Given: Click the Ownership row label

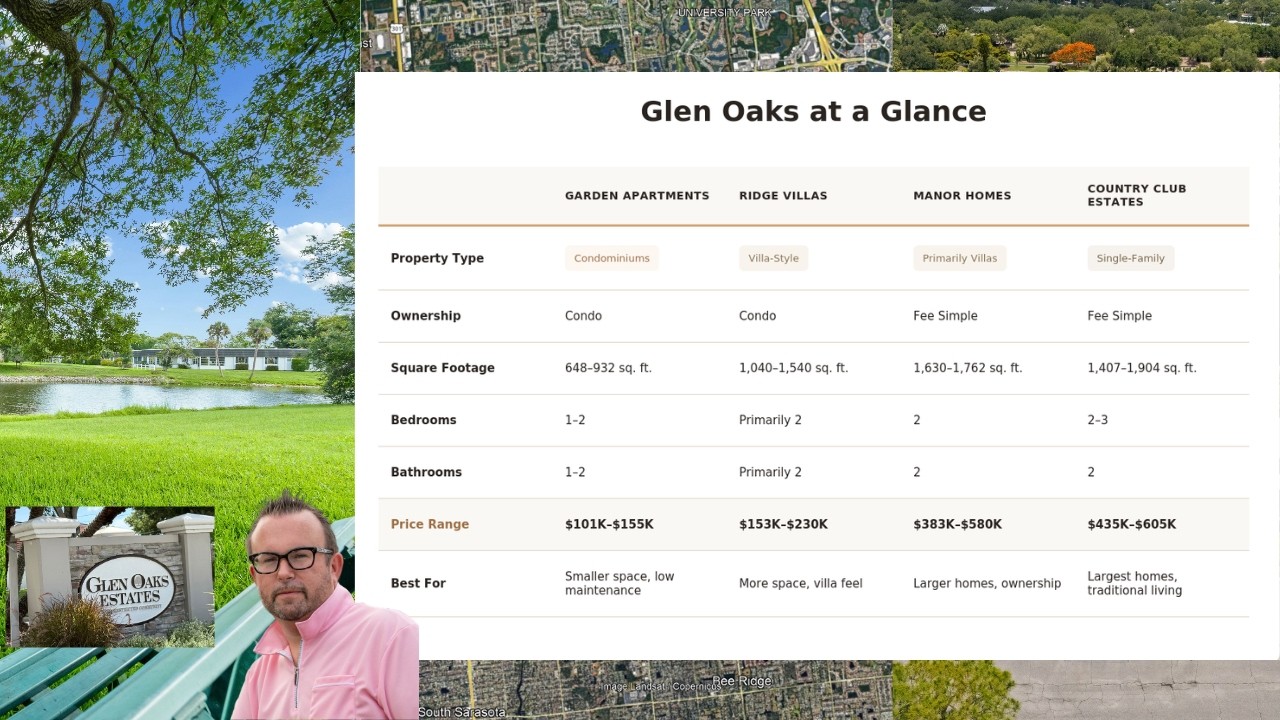Looking at the screenshot, I should click(x=426, y=316).
